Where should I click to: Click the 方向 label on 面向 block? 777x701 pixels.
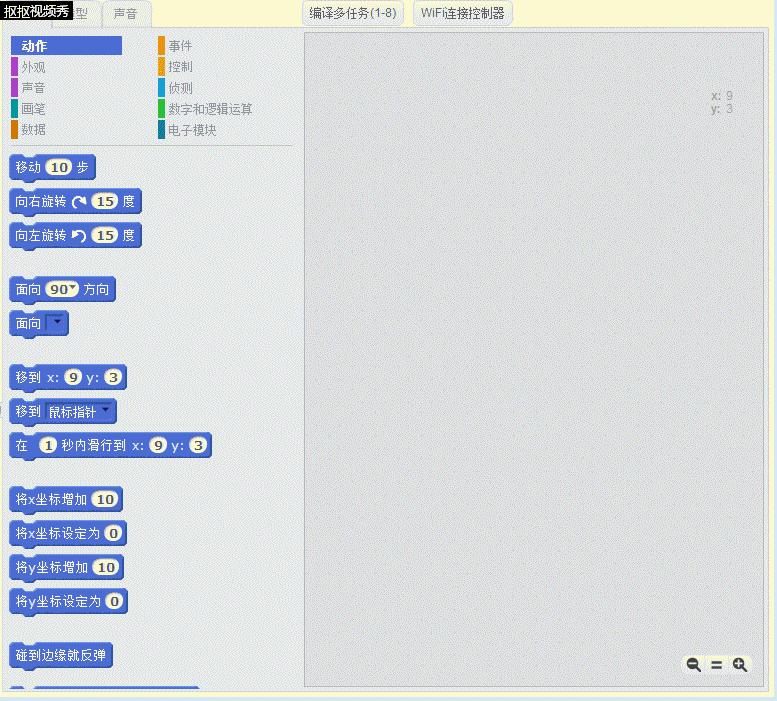96,289
